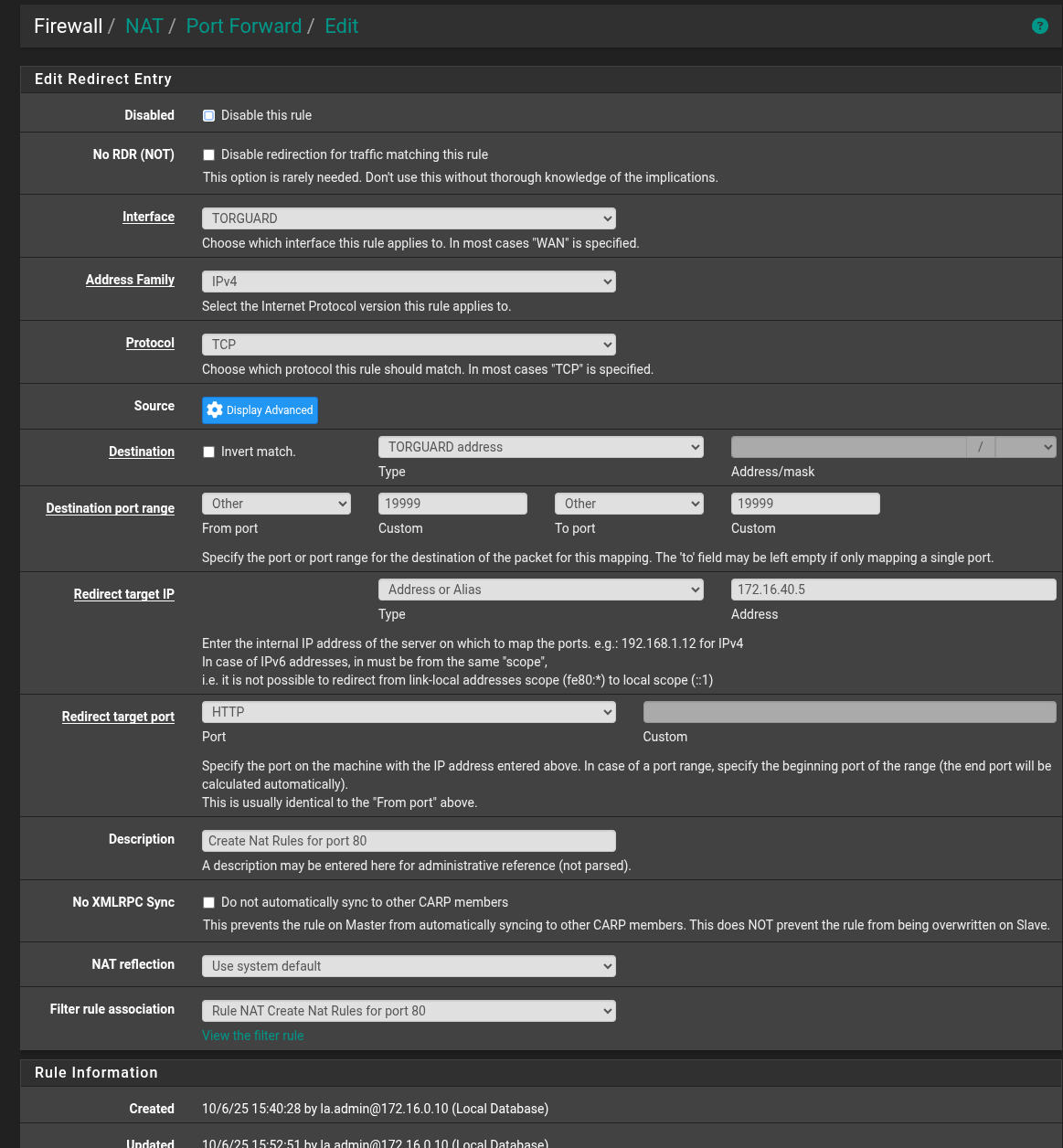
Task: Check the Invert match checkbox
Action: point(208,452)
